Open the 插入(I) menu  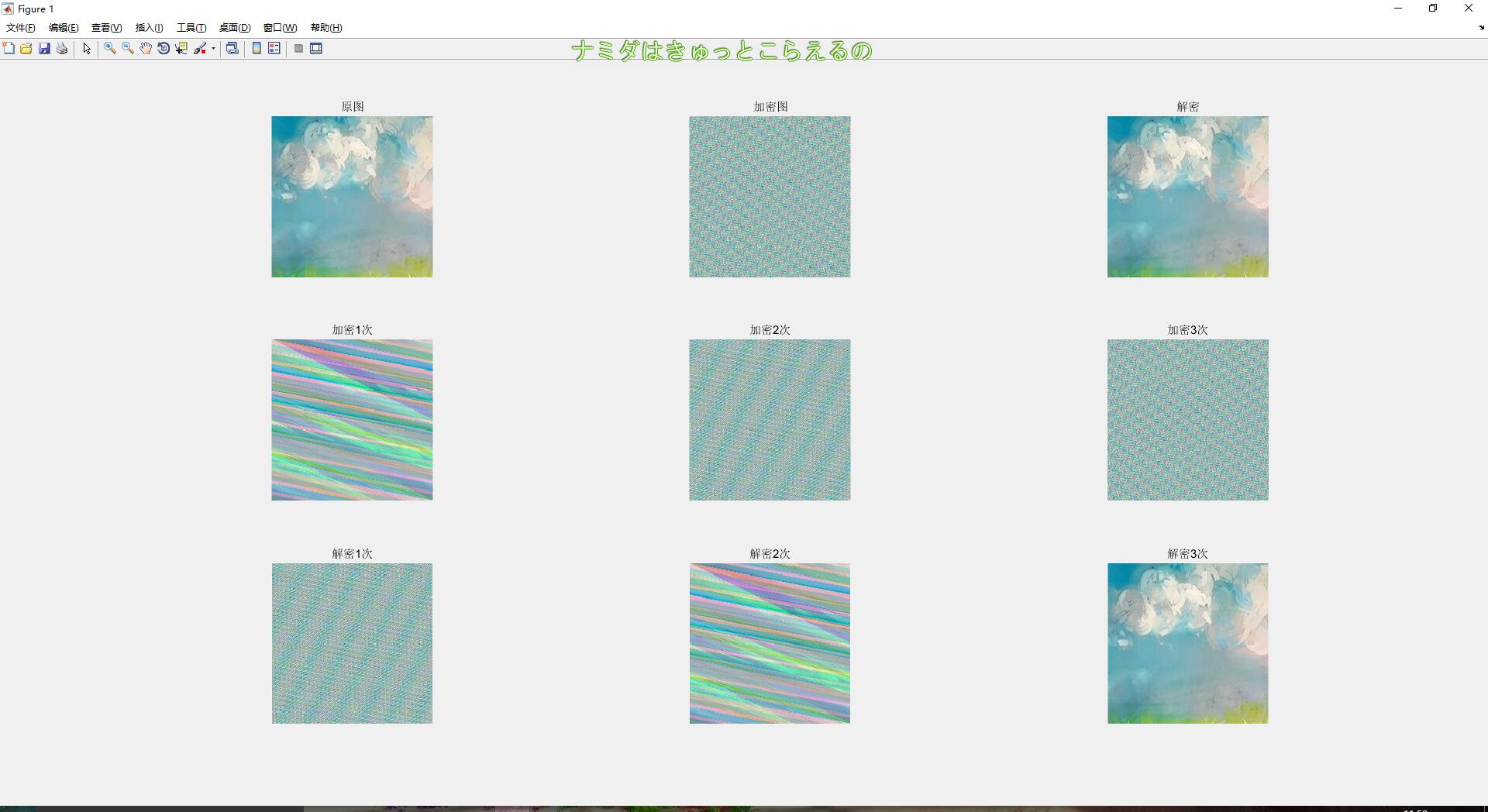149,28
